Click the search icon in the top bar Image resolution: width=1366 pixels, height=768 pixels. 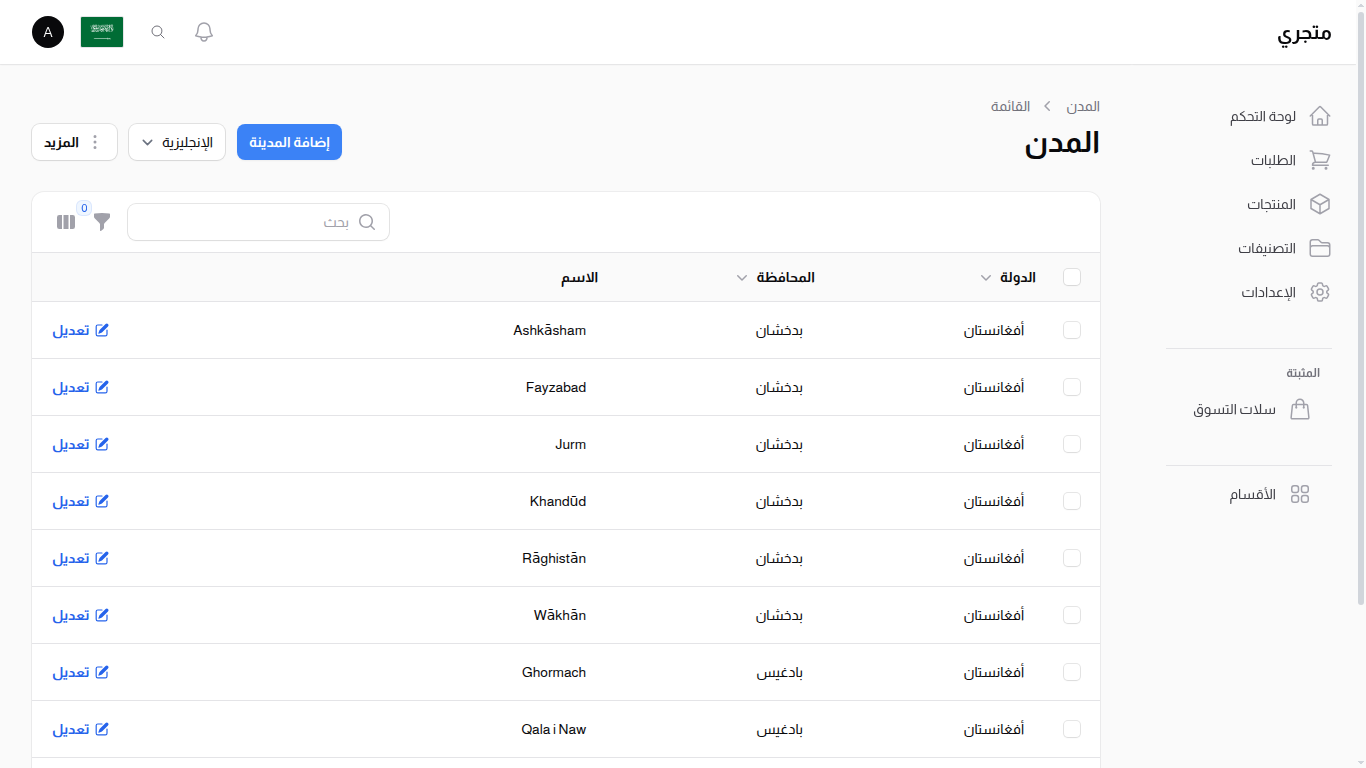click(157, 31)
